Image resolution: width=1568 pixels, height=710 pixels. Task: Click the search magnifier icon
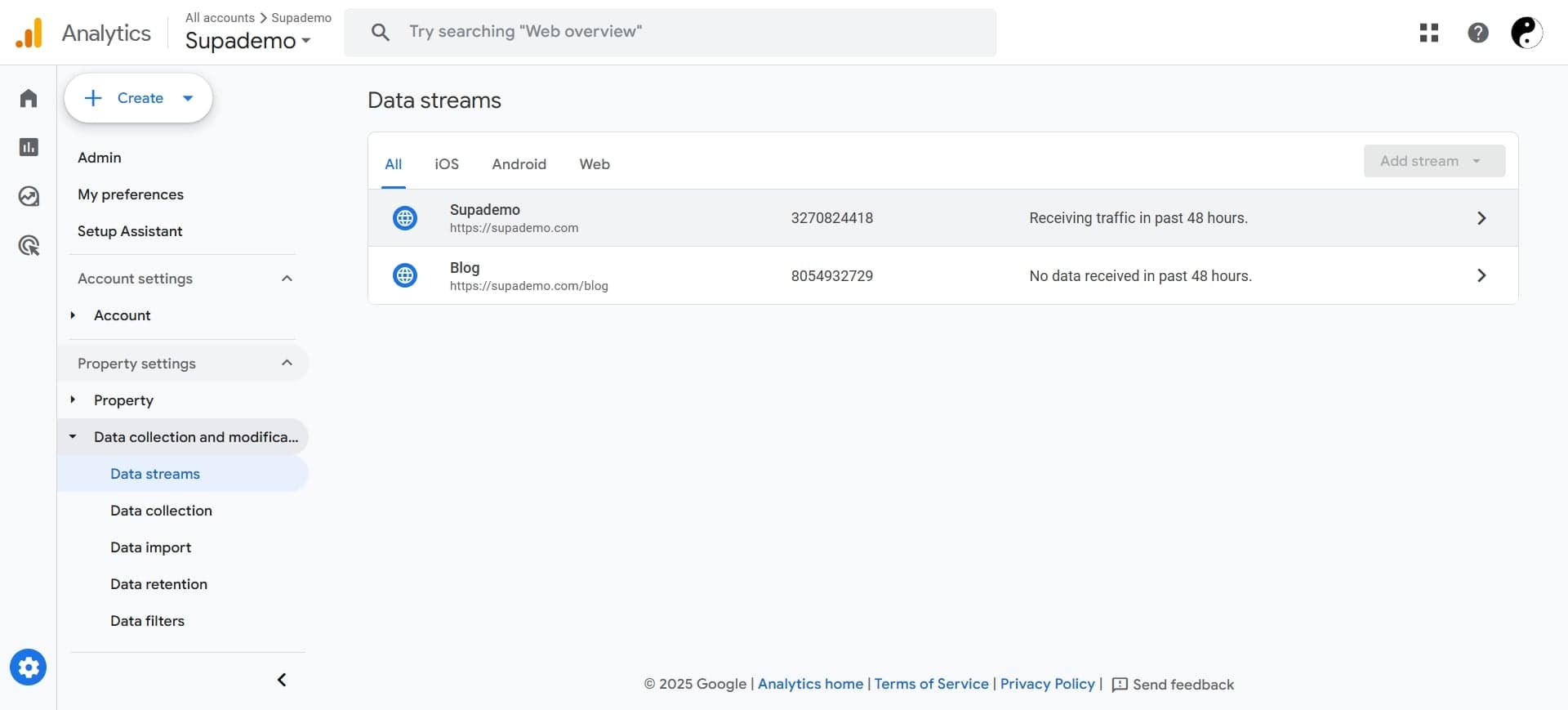380,32
